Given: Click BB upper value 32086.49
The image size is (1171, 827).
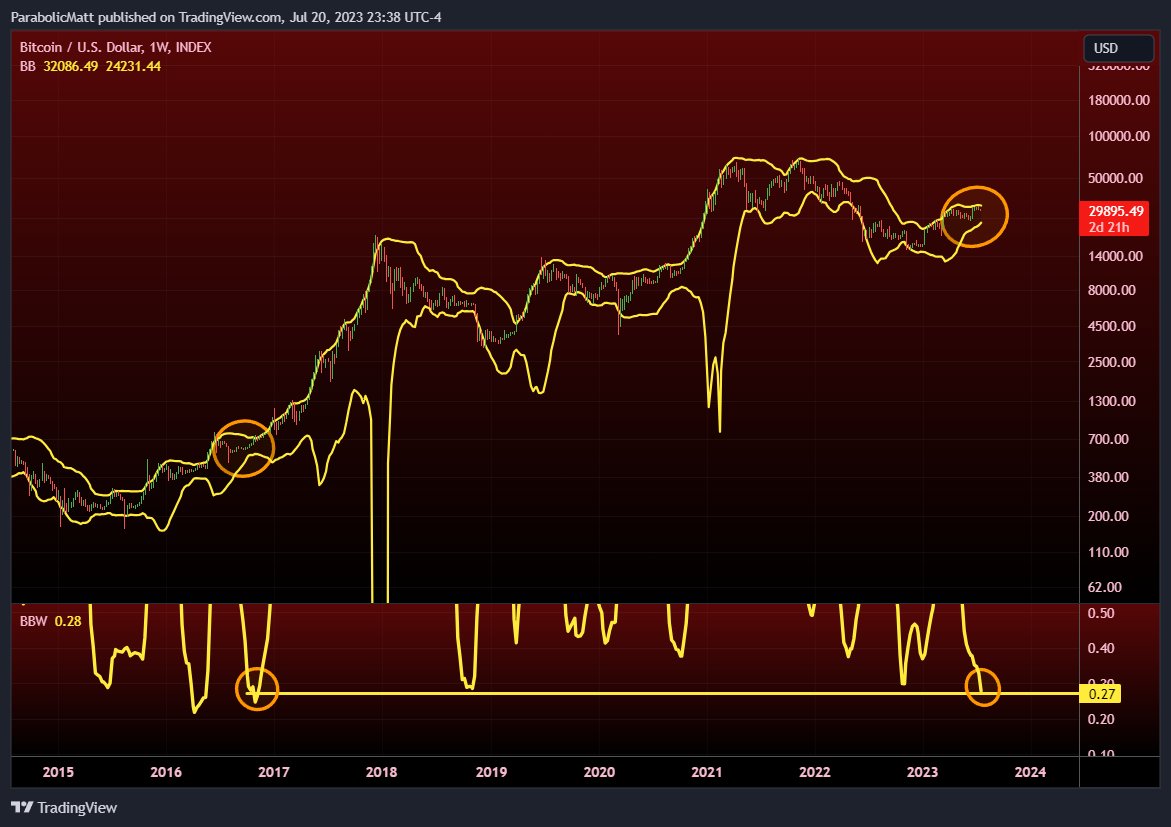Looking at the screenshot, I should (x=70, y=66).
